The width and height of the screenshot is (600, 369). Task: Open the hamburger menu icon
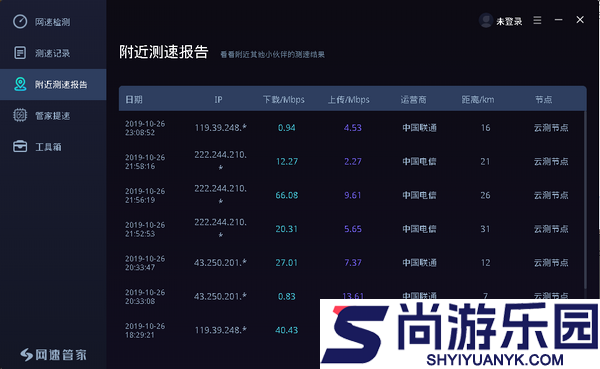click(537, 20)
